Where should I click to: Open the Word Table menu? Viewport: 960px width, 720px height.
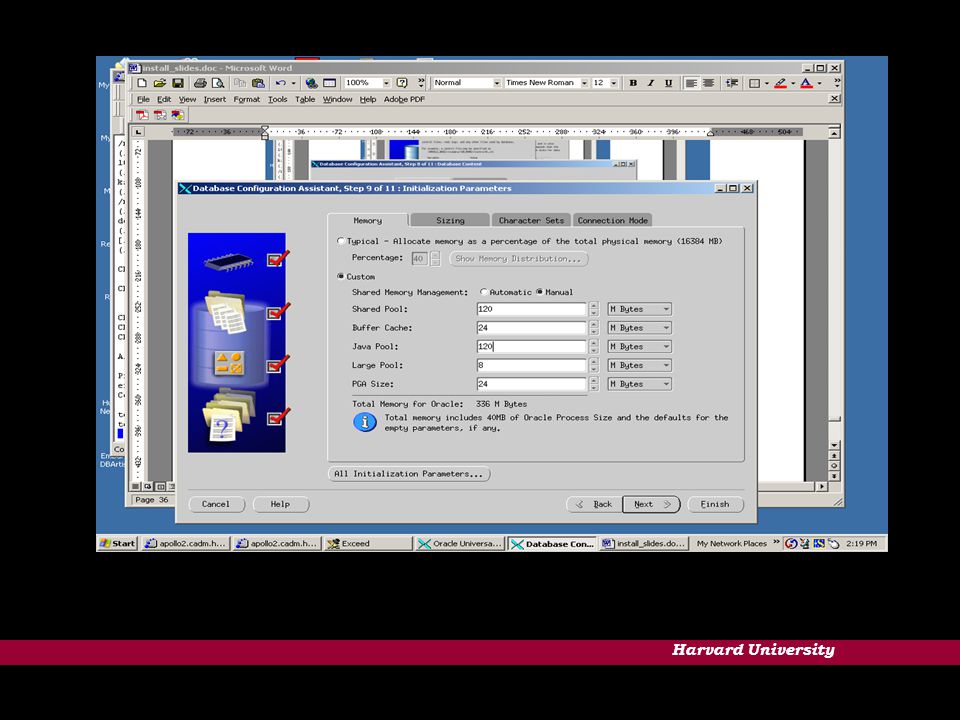coord(305,99)
